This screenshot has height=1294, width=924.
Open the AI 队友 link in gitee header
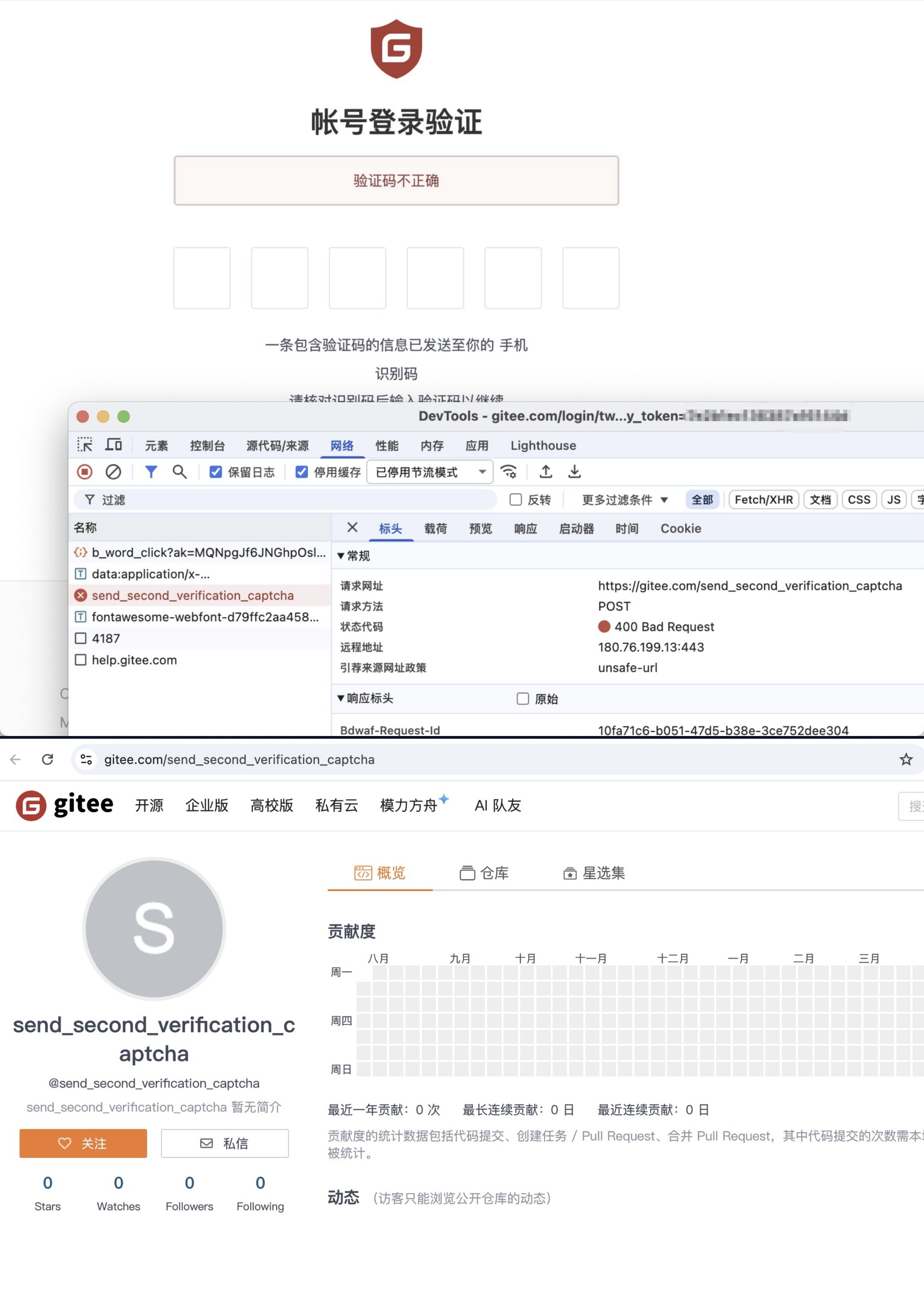click(498, 805)
